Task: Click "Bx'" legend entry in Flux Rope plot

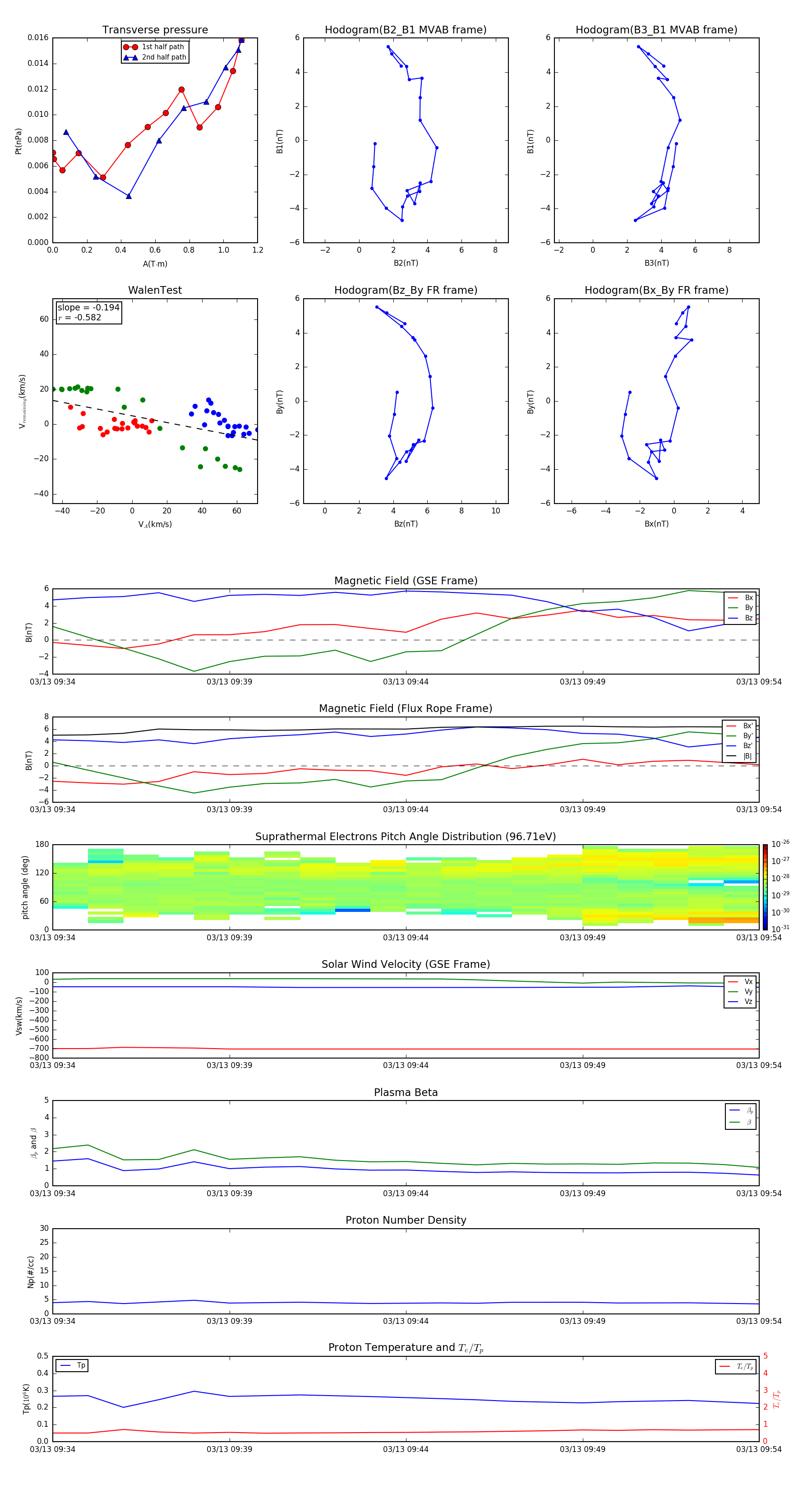Action: [x=740, y=726]
